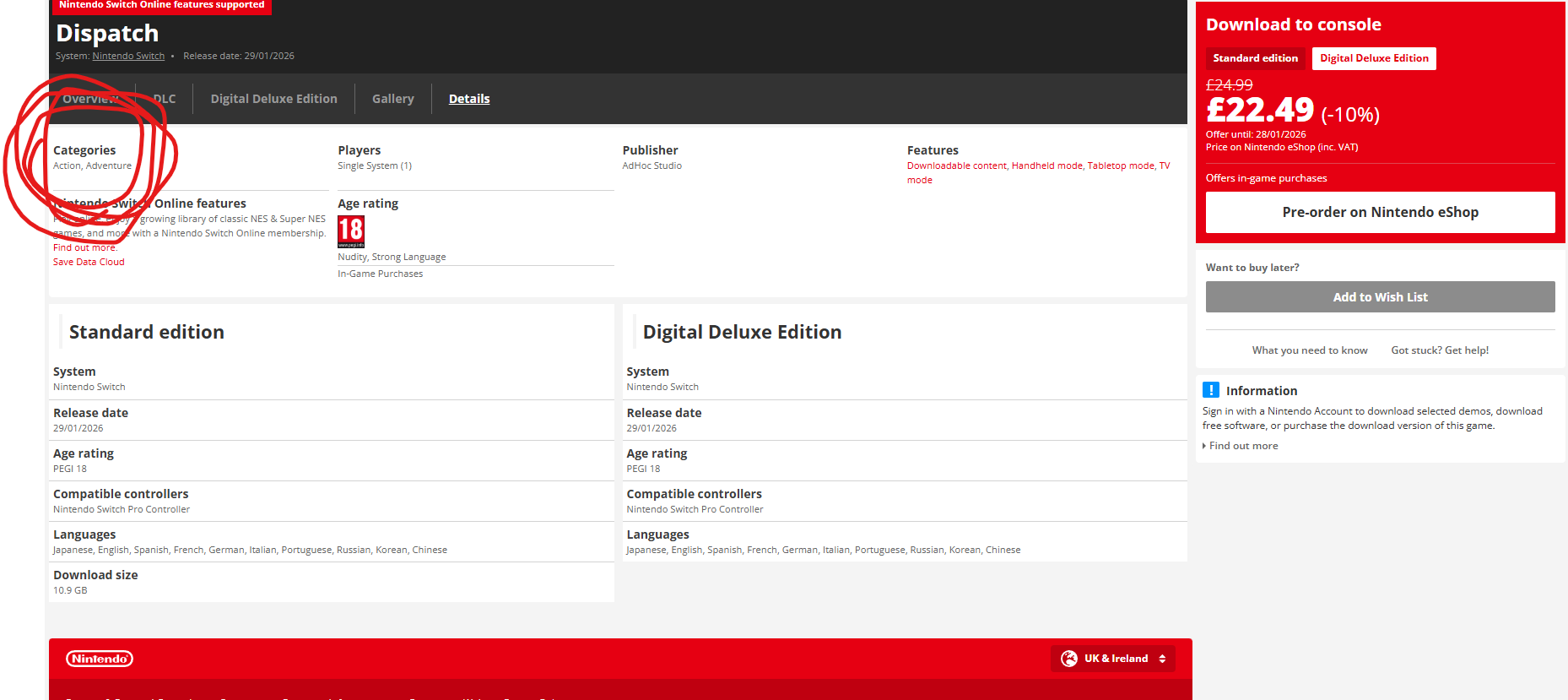The height and width of the screenshot is (700, 1568).
Task: Click the Handheld mode feature link
Action: (x=1047, y=166)
